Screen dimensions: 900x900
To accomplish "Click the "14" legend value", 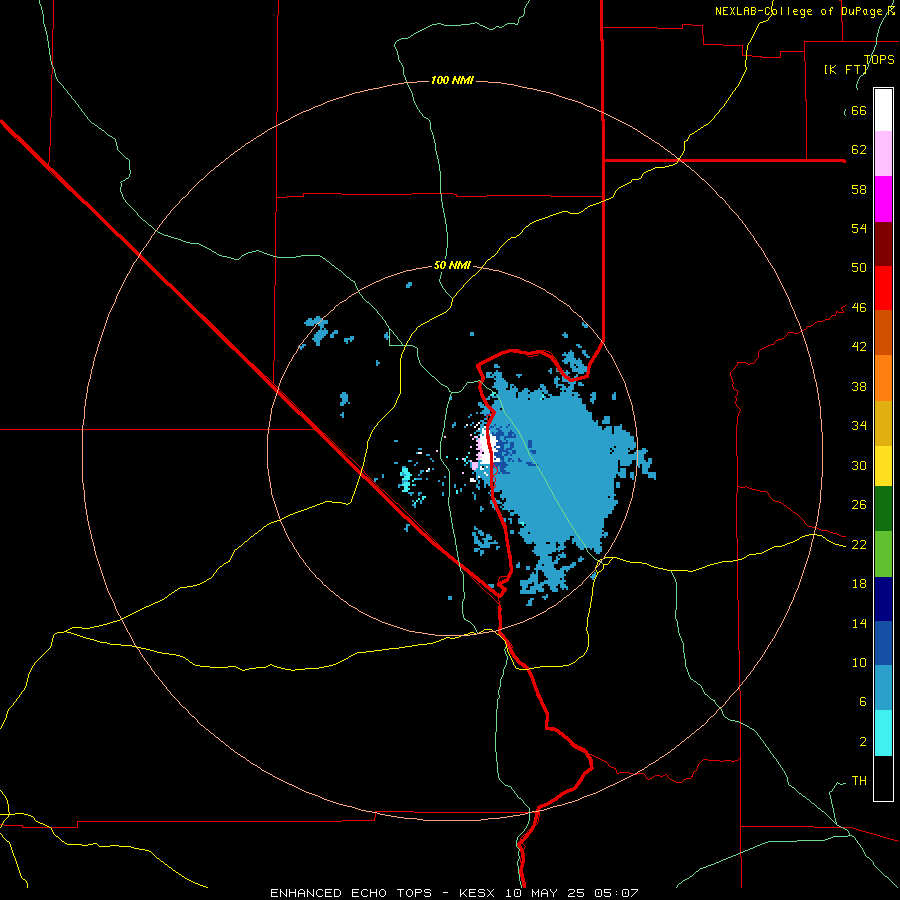I will coord(859,623).
